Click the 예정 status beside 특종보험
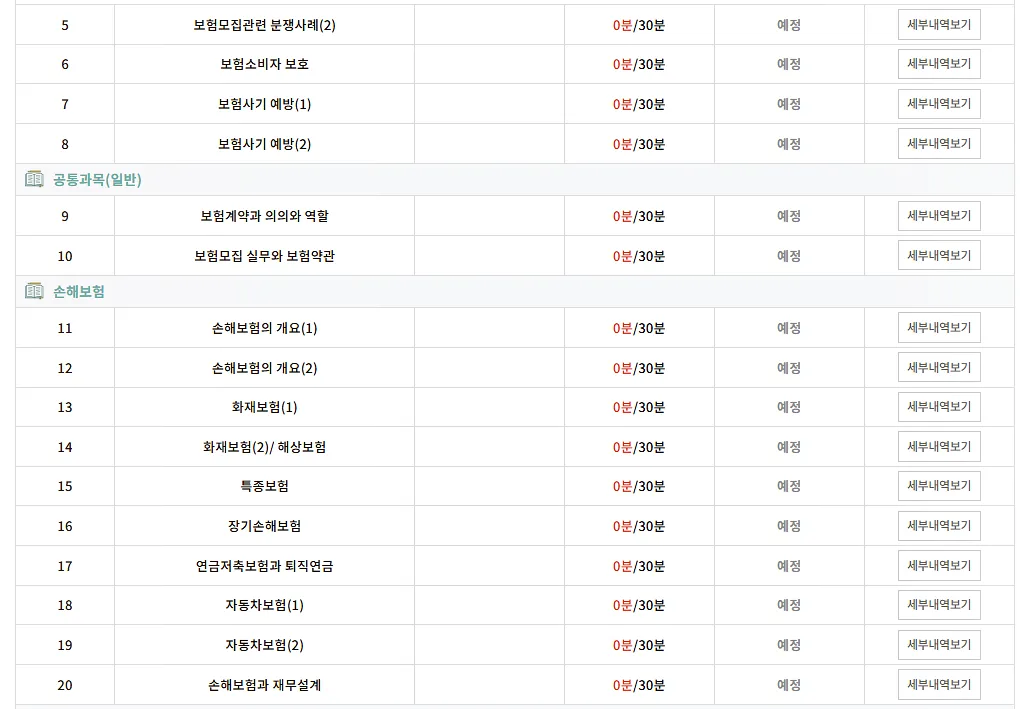1025x709 pixels. point(788,486)
